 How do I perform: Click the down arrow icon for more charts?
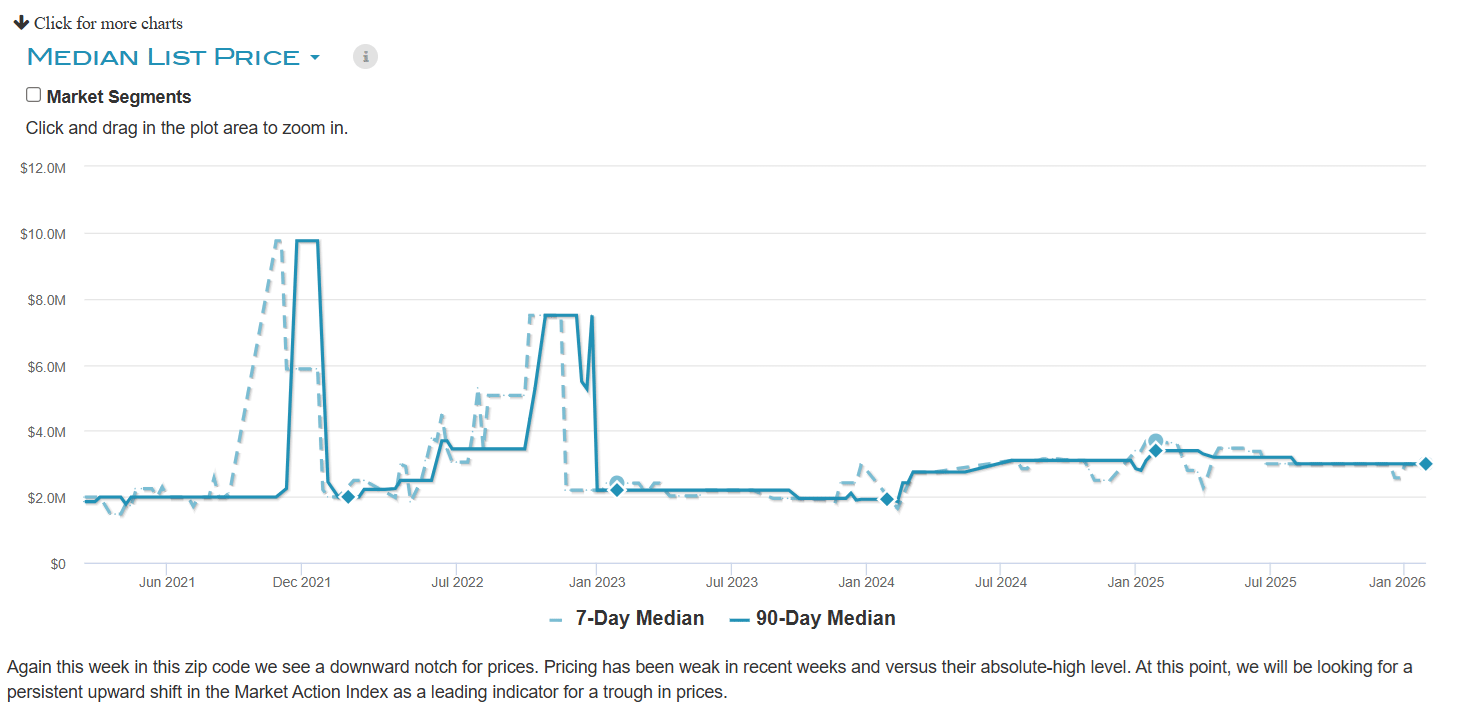pos(21,22)
